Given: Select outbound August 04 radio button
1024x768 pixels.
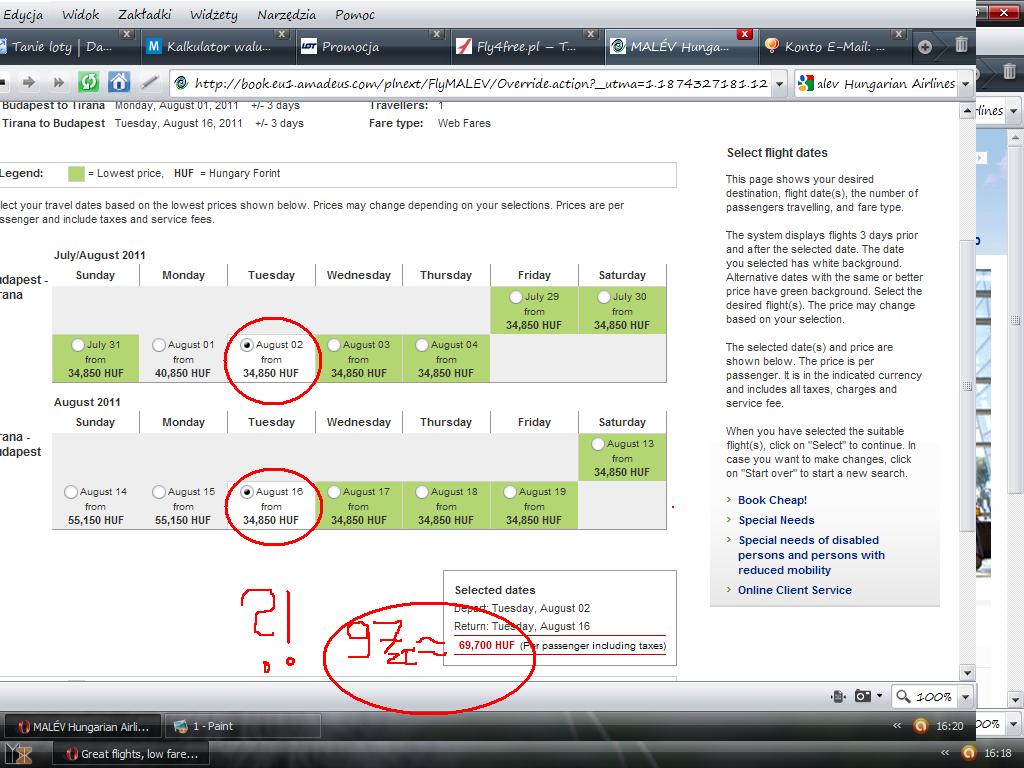Looking at the screenshot, I should click(422, 345).
